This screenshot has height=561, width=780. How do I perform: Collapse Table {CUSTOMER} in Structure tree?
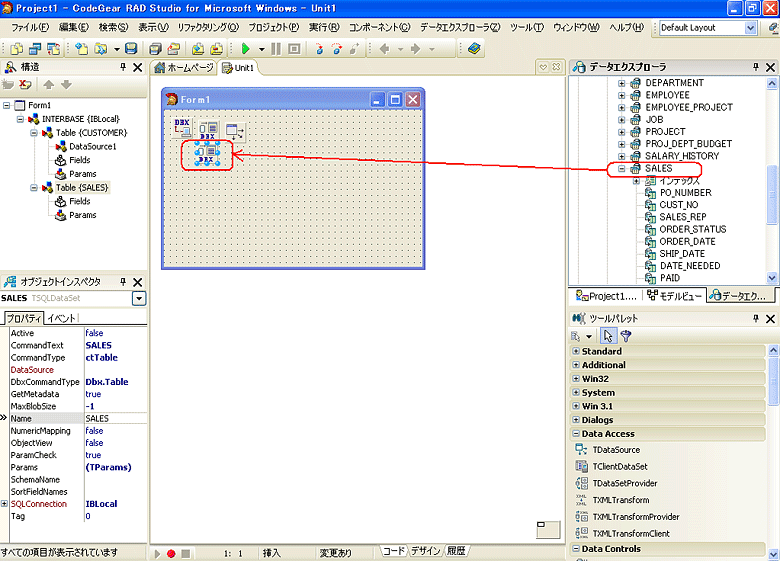click(x=34, y=133)
